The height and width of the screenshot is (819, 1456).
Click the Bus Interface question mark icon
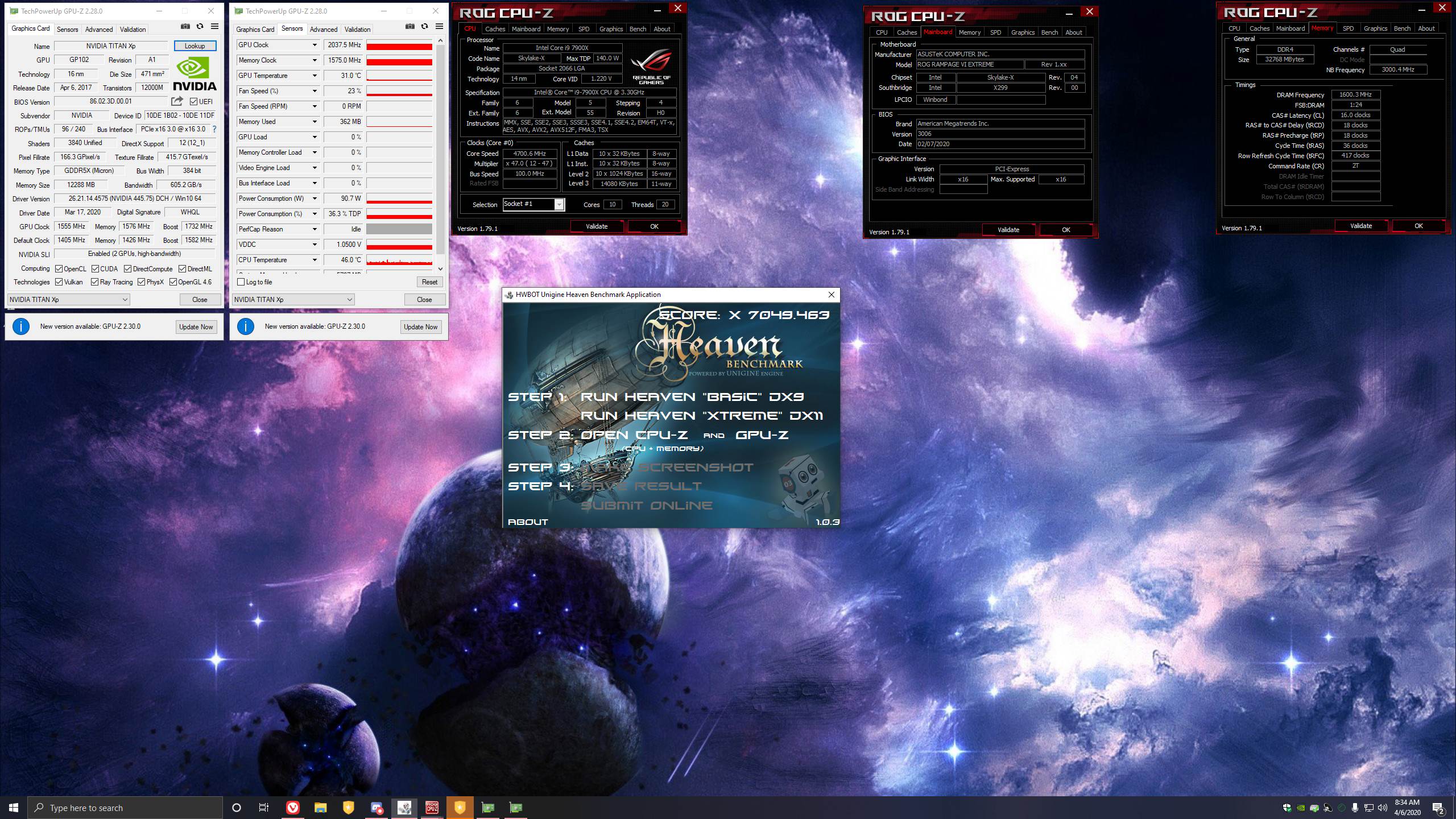(214, 129)
